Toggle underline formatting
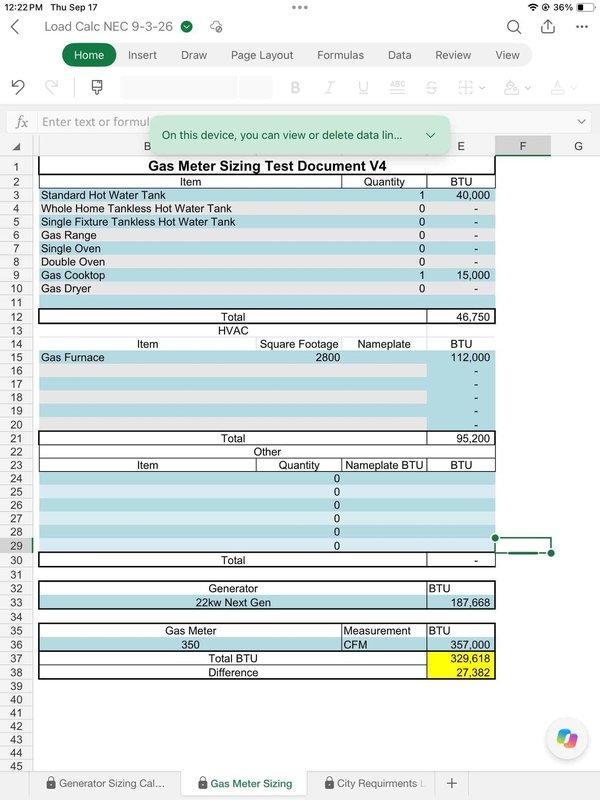The image size is (600, 800). [363, 88]
